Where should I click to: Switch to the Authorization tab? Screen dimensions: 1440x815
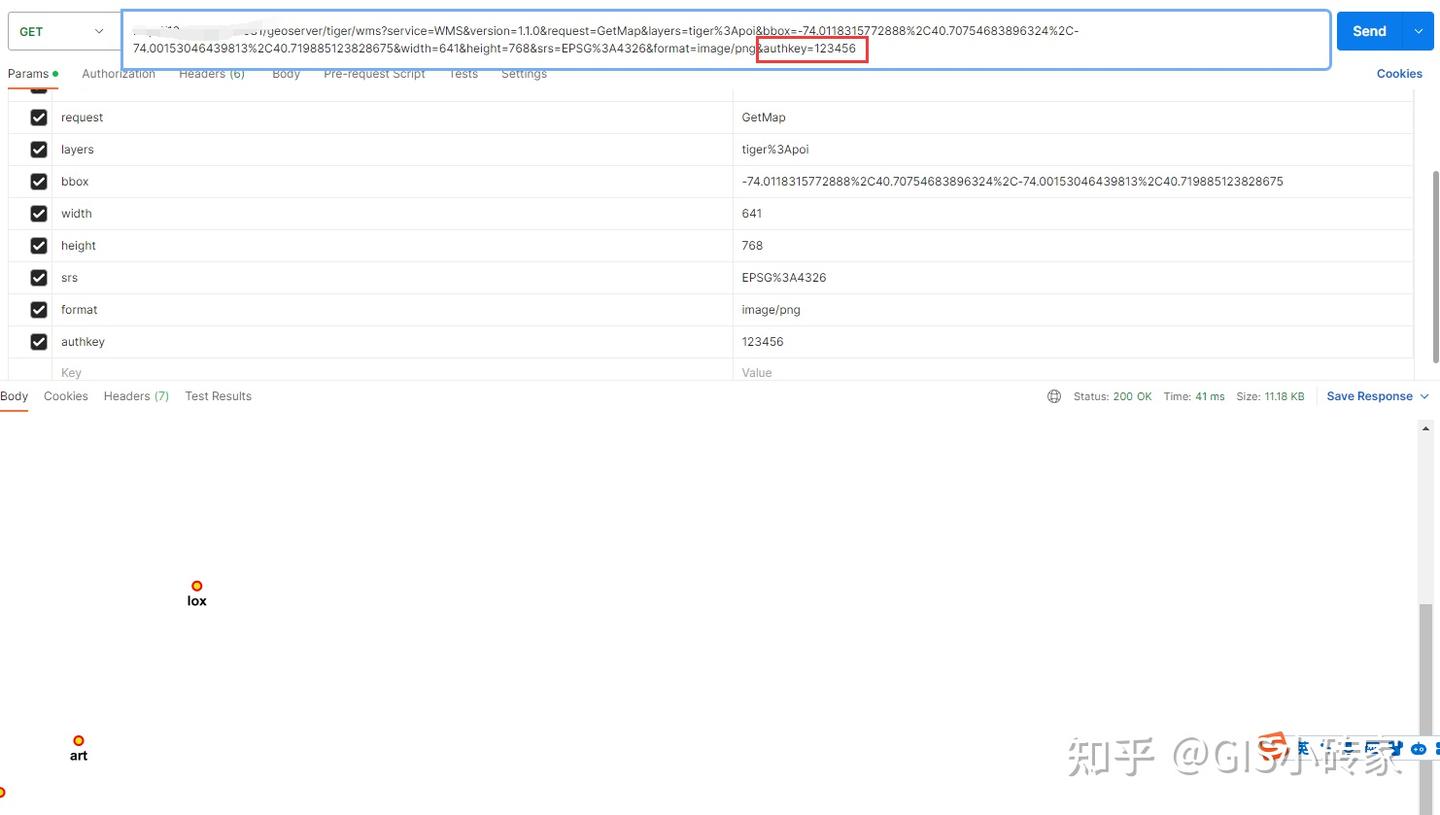click(118, 73)
